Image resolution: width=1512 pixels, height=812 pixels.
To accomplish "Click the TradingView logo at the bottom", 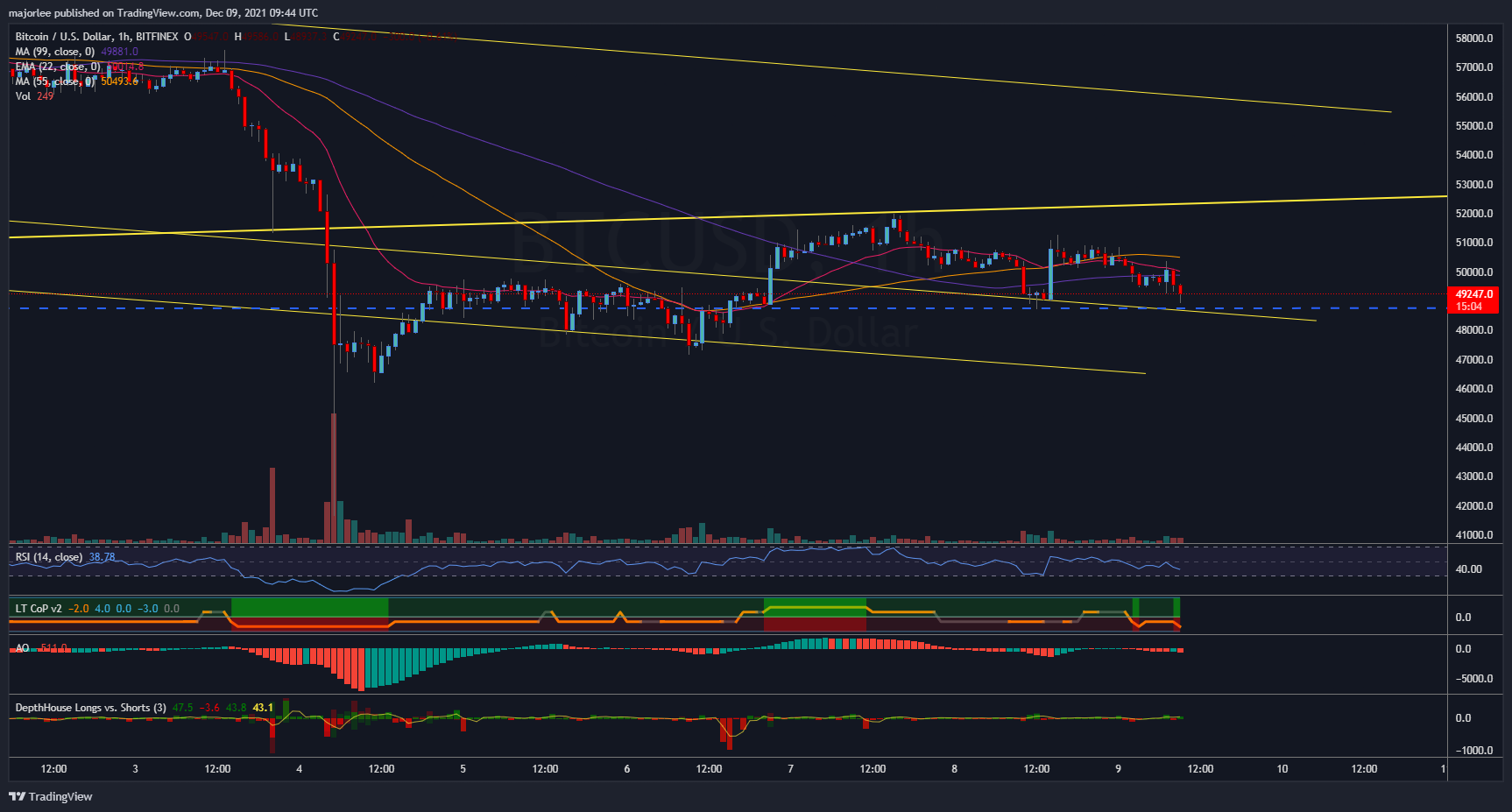I will pos(51,796).
